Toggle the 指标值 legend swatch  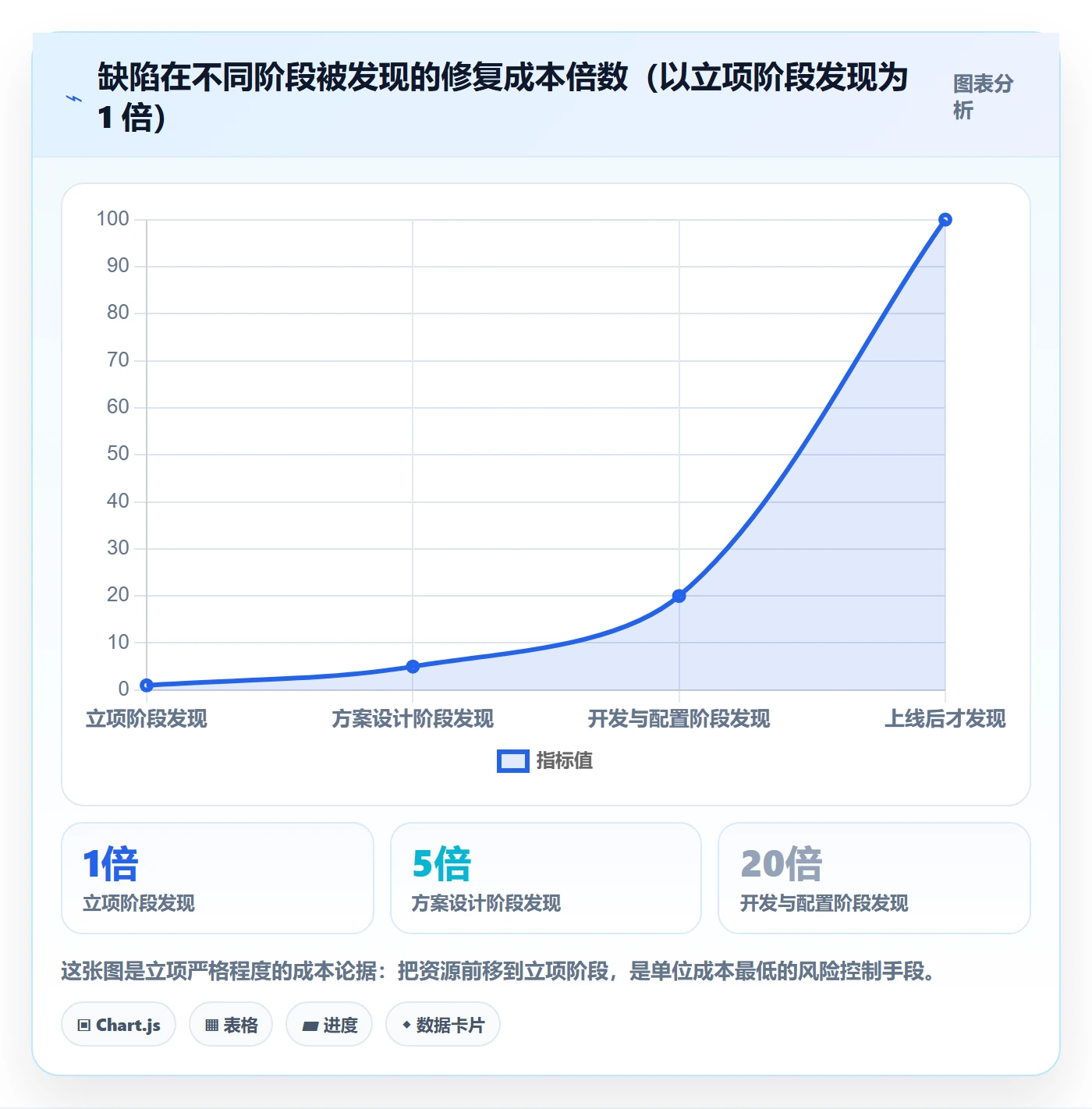click(x=512, y=761)
